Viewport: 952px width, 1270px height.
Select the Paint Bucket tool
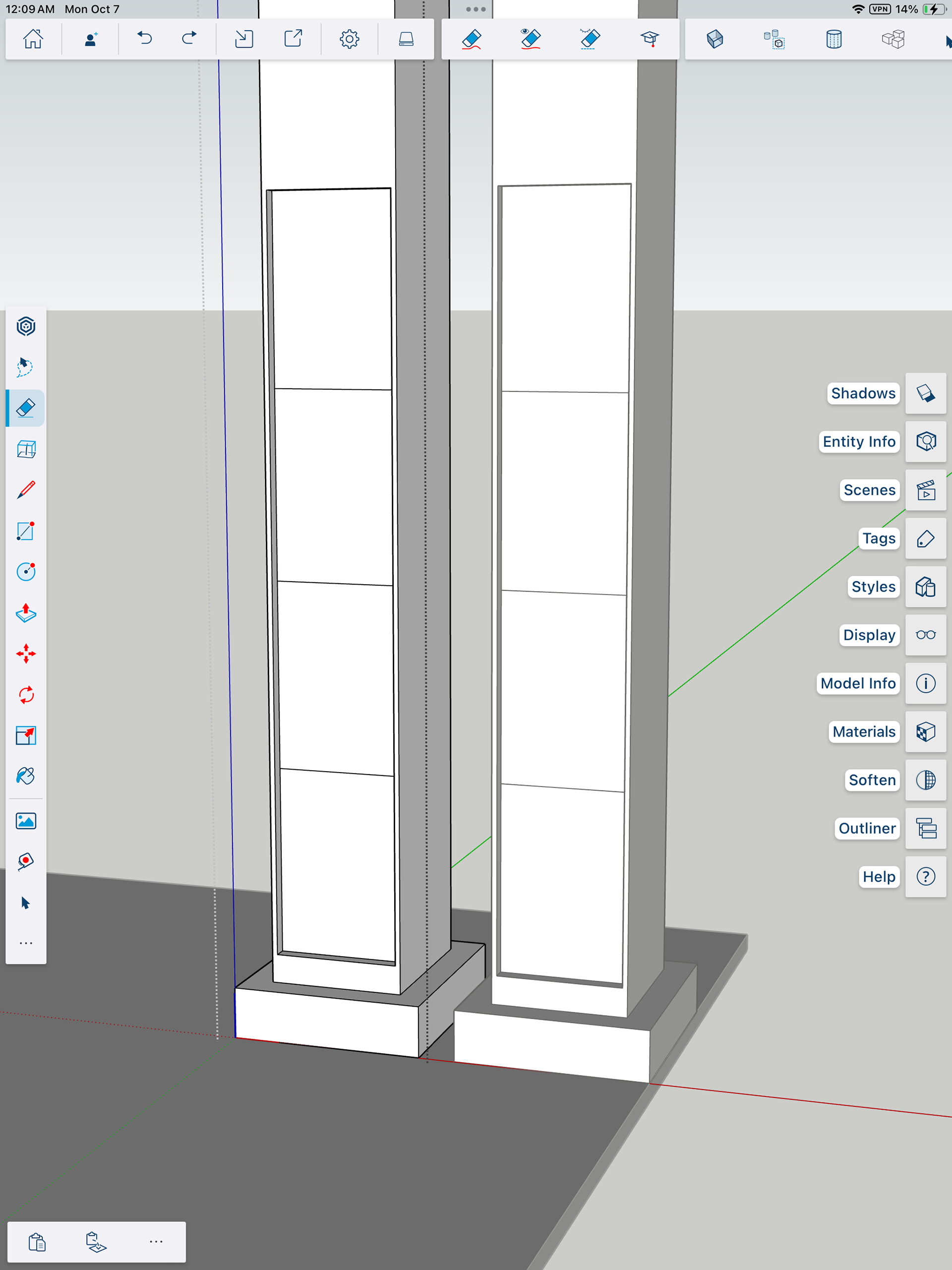[x=26, y=776]
